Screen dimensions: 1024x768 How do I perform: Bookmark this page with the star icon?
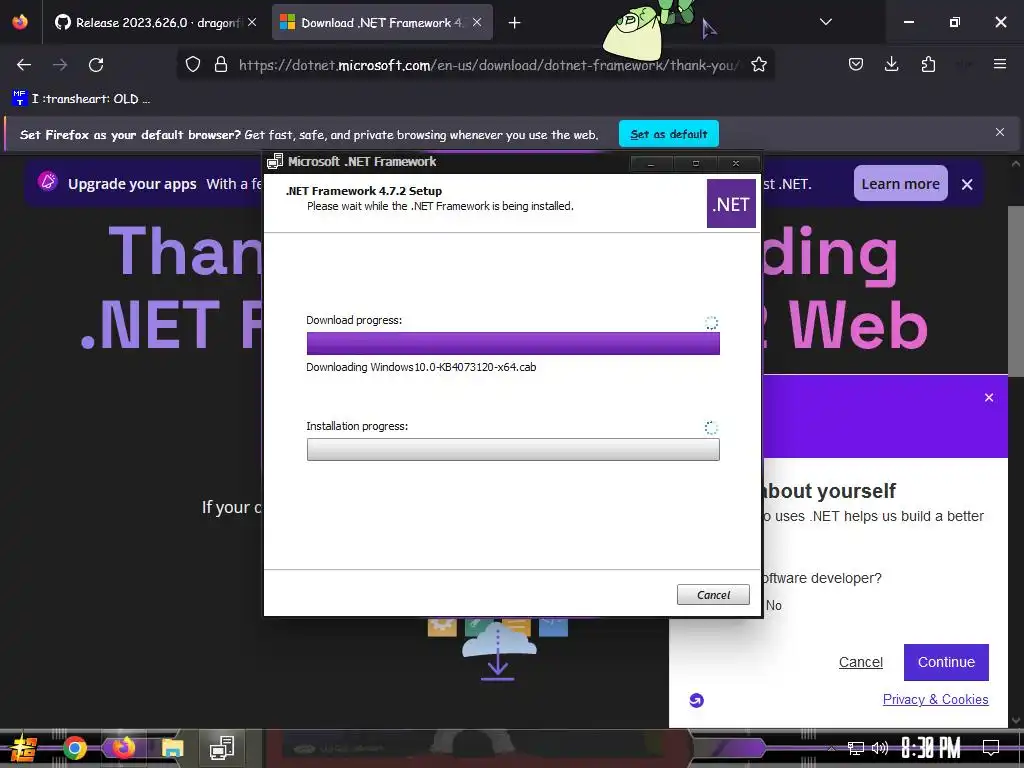click(759, 65)
